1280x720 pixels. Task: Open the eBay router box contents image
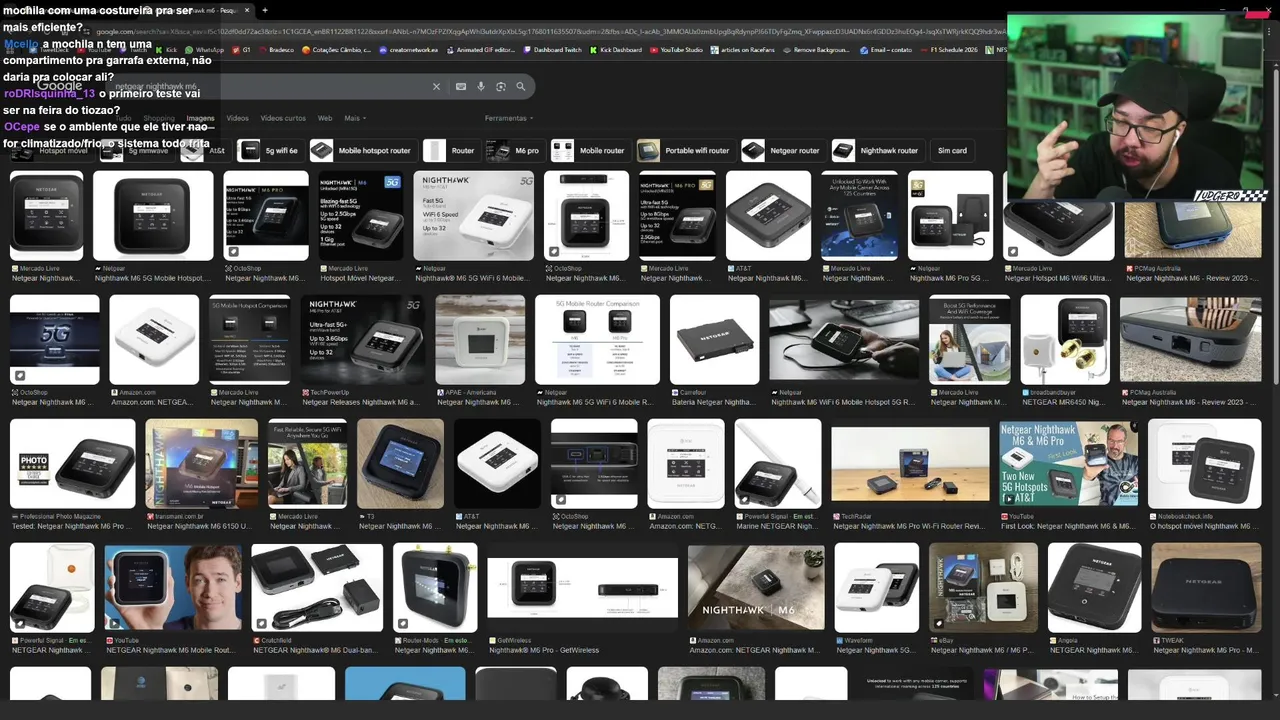click(x=983, y=588)
